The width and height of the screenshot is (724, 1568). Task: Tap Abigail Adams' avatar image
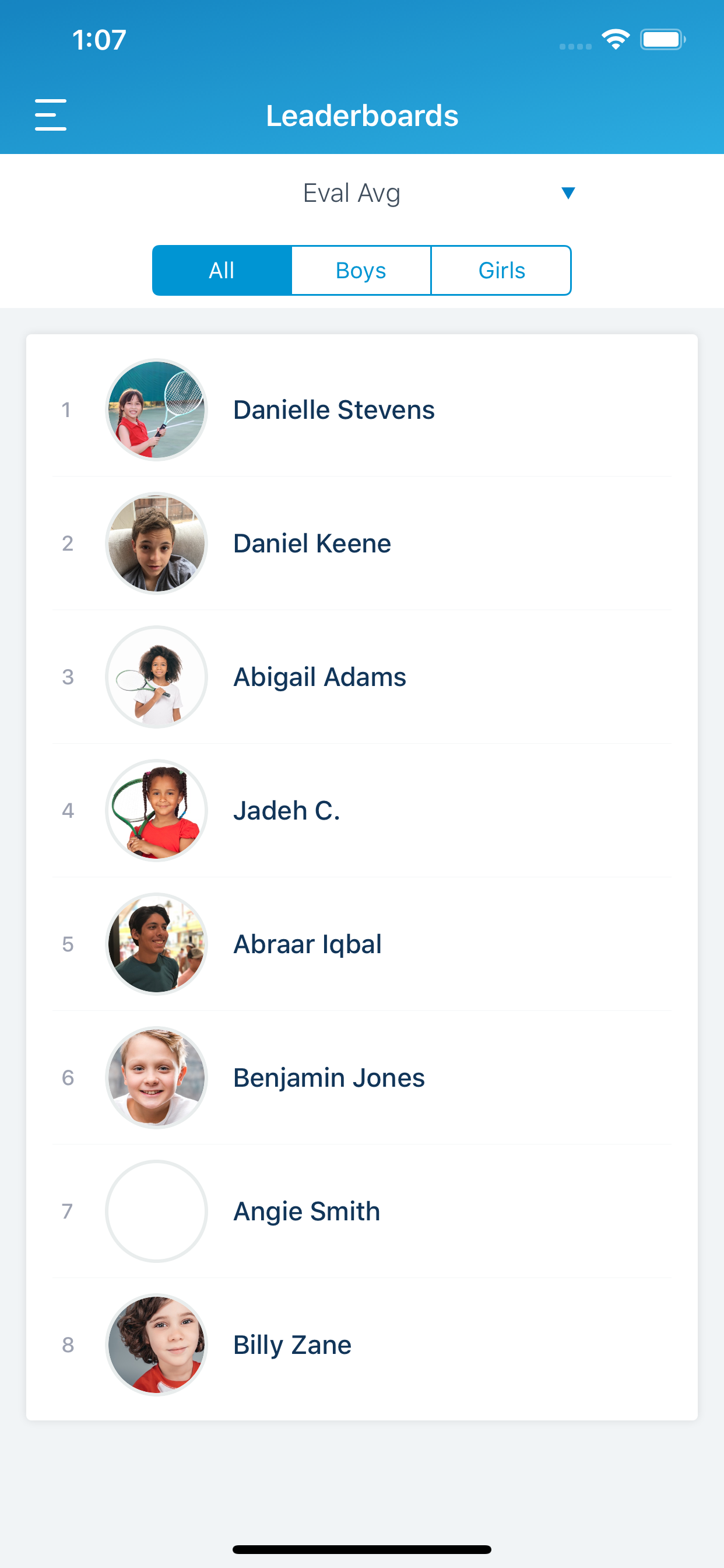coord(156,677)
